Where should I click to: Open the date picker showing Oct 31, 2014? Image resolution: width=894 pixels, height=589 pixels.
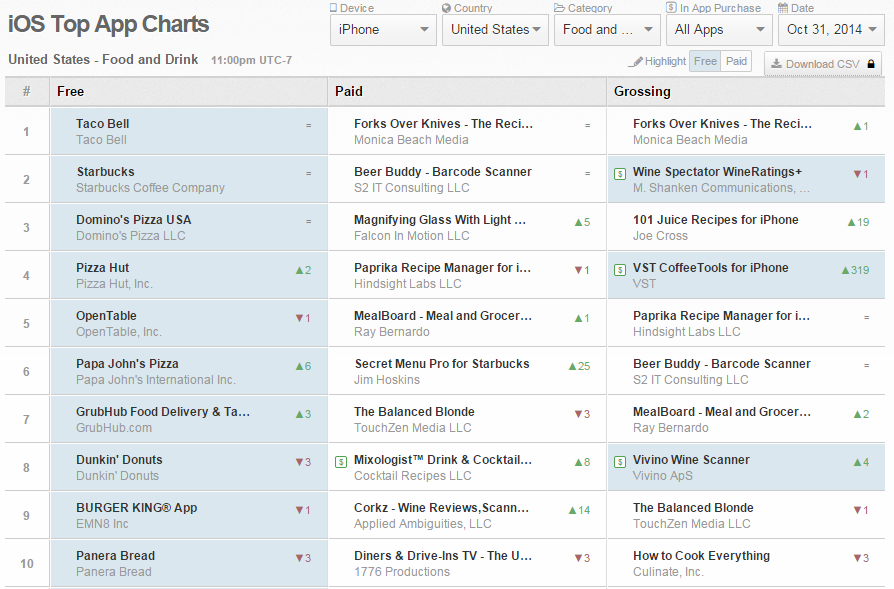click(830, 30)
